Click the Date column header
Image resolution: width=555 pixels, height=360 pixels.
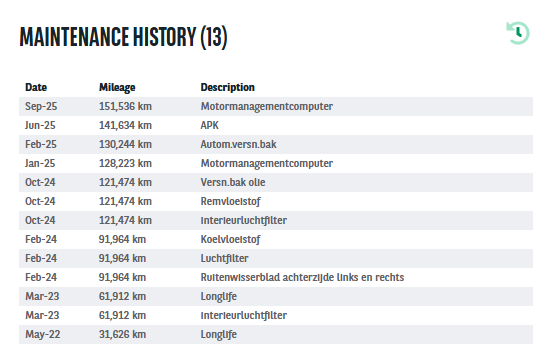pos(36,87)
